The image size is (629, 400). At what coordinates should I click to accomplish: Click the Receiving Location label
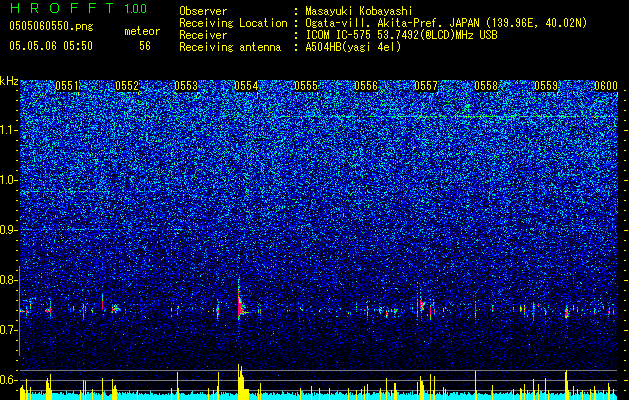[x=233, y=23]
